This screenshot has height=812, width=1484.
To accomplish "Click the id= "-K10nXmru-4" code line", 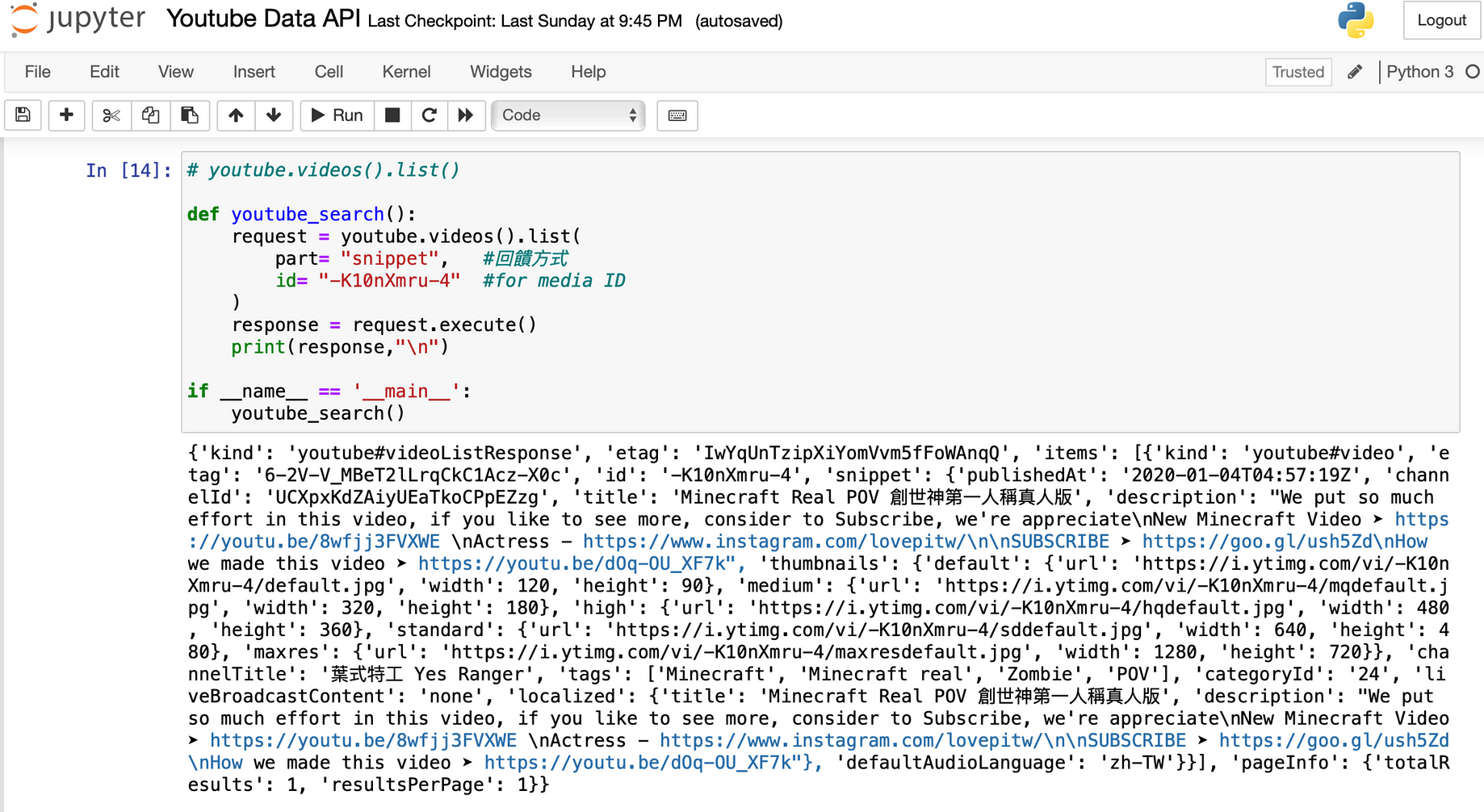I will click(367, 280).
